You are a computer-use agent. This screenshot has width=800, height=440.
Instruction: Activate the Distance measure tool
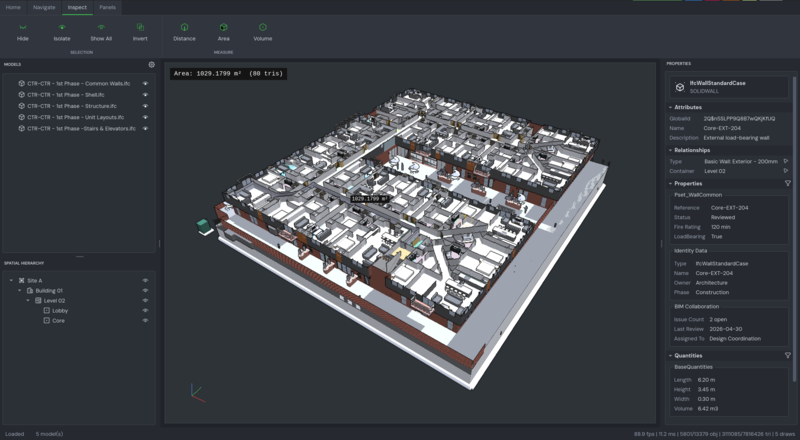coord(184,32)
